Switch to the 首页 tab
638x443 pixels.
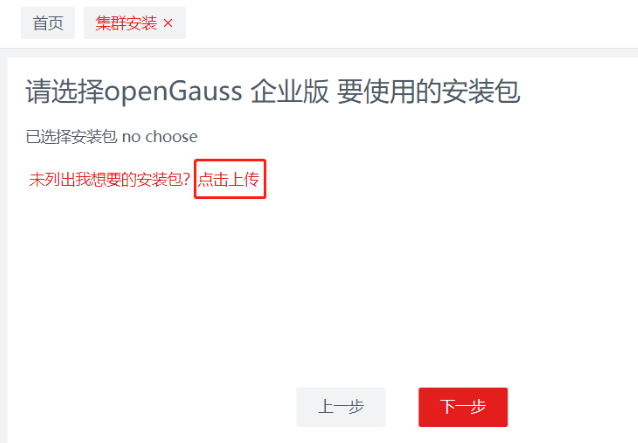pyautogui.click(x=48, y=23)
